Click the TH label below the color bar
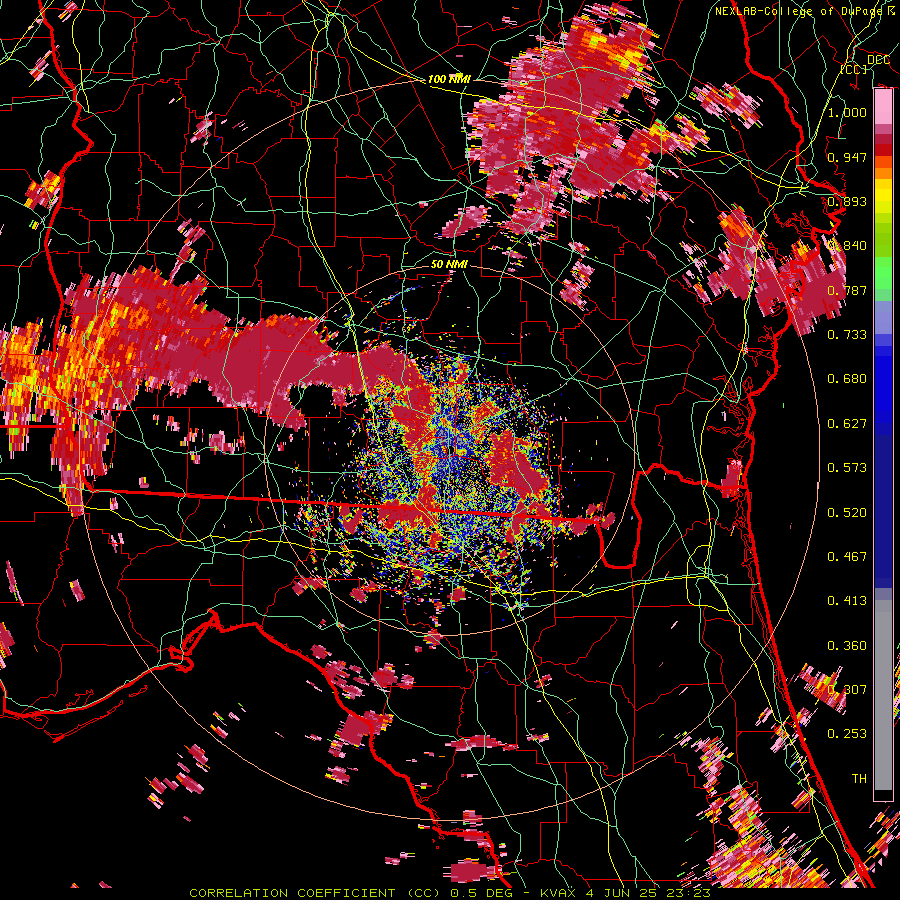Viewport: 900px width, 900px height. pyautogui.click(x=859, y=779)
